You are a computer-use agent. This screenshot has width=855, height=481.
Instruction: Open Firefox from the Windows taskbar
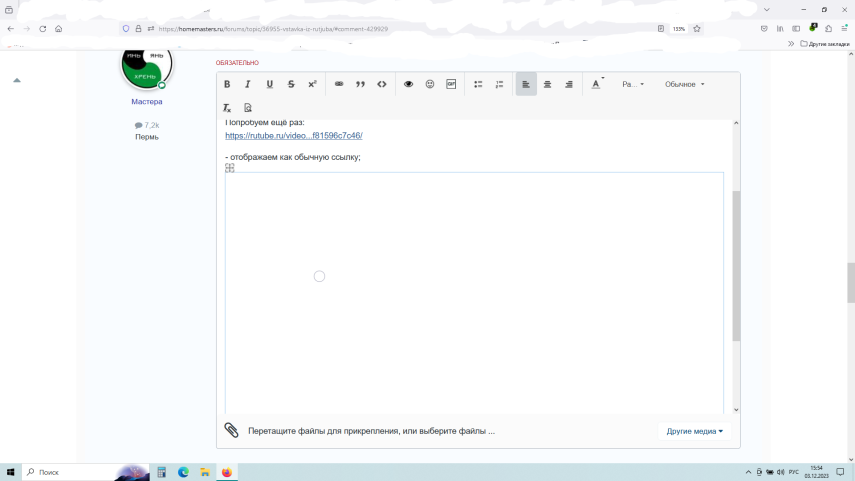click(227, 472)
